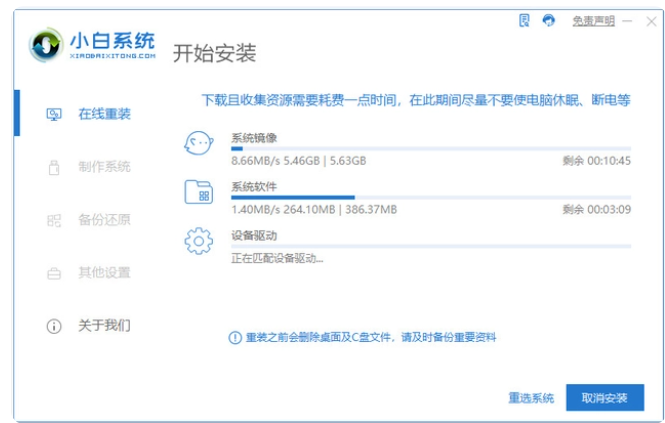This screenshot has width=665, height=423.
Task: Click the 开始安装 heading
Action: [x=215, y=53]
